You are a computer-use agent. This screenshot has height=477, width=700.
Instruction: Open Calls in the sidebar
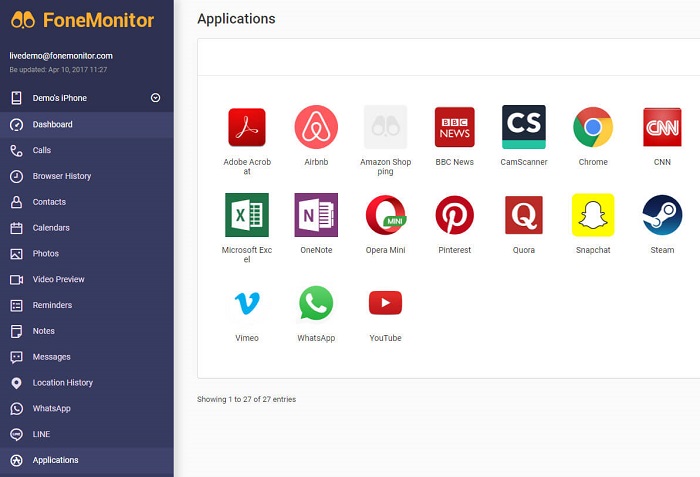click(x=87, y=151)
